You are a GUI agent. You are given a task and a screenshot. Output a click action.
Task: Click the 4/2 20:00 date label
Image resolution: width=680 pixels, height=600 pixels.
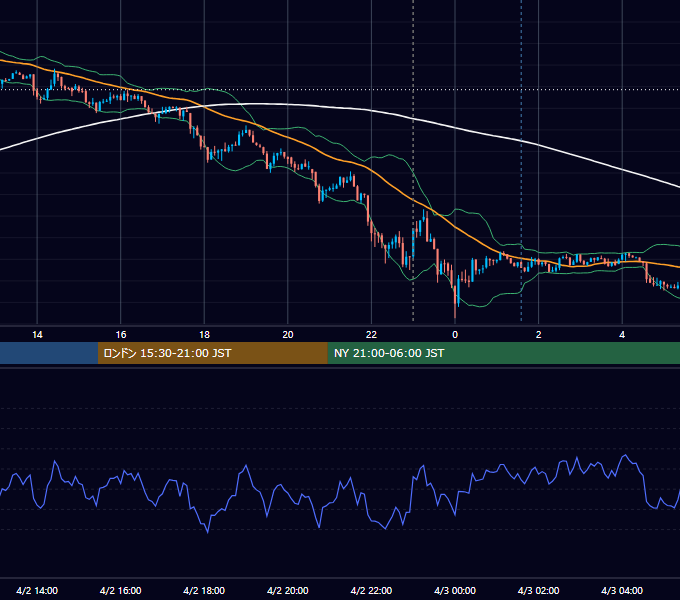click(288, 590)
